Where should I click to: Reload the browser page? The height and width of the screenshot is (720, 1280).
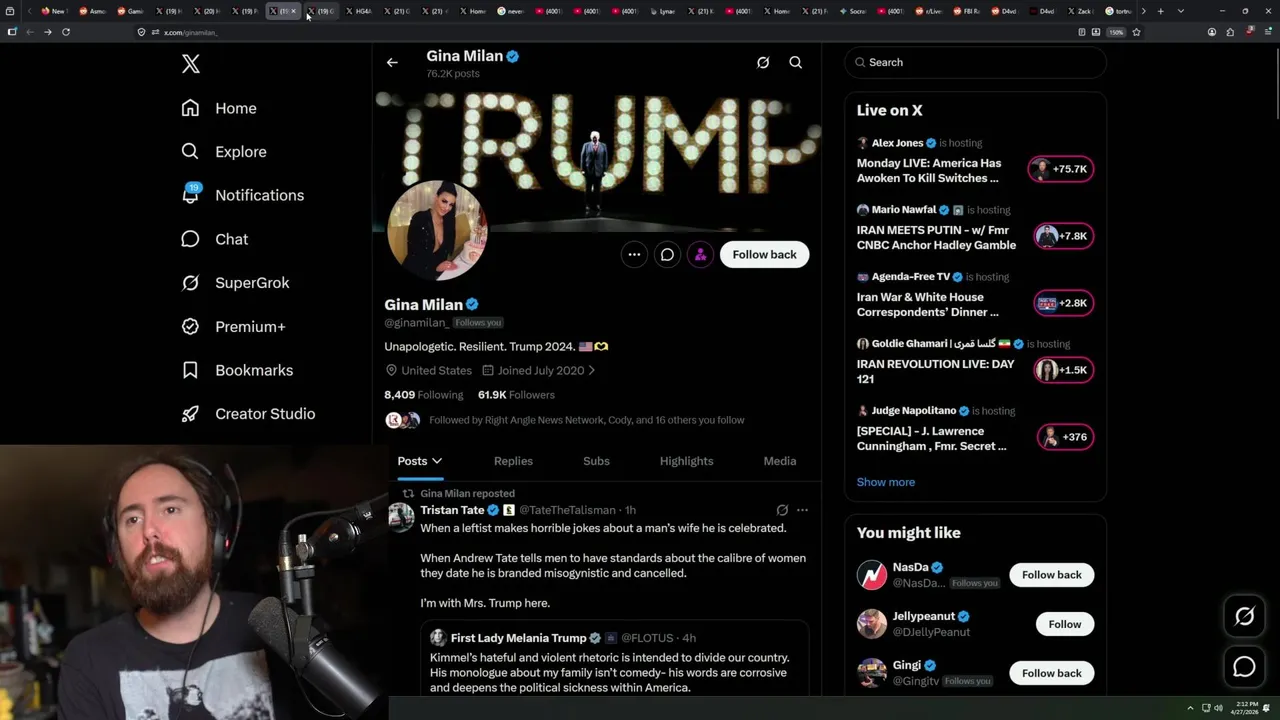[66, 32]
